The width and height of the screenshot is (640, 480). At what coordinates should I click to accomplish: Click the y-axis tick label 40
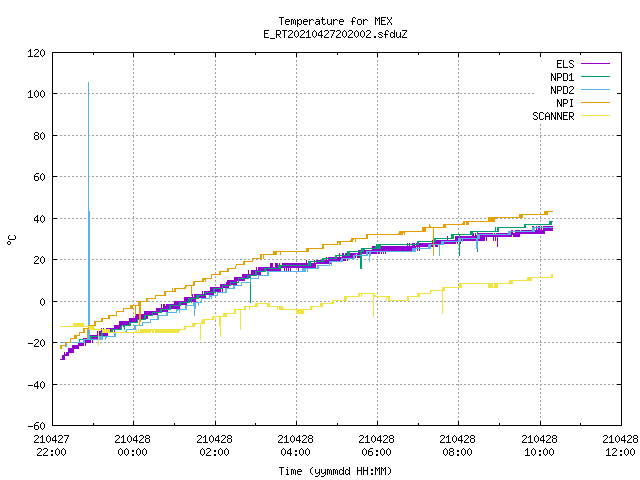pyautogui.click(x=39, y=219)
